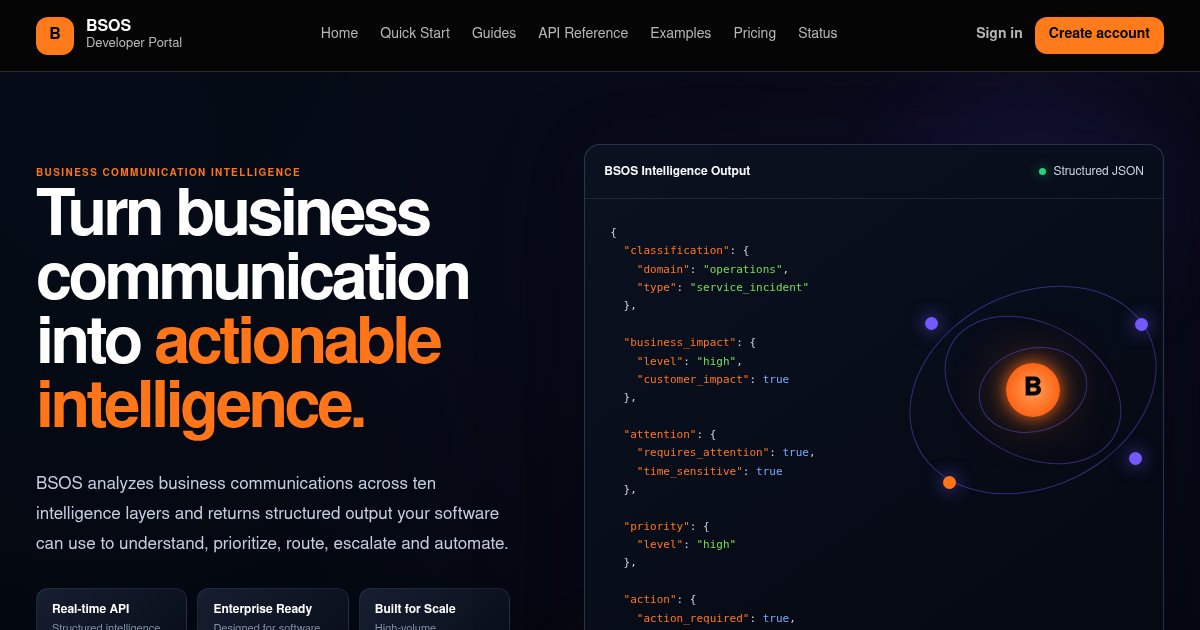1200x630 pixels.
Task: Click the glowing orange B orb in orbit graphic
Action: pos(1033,389)
